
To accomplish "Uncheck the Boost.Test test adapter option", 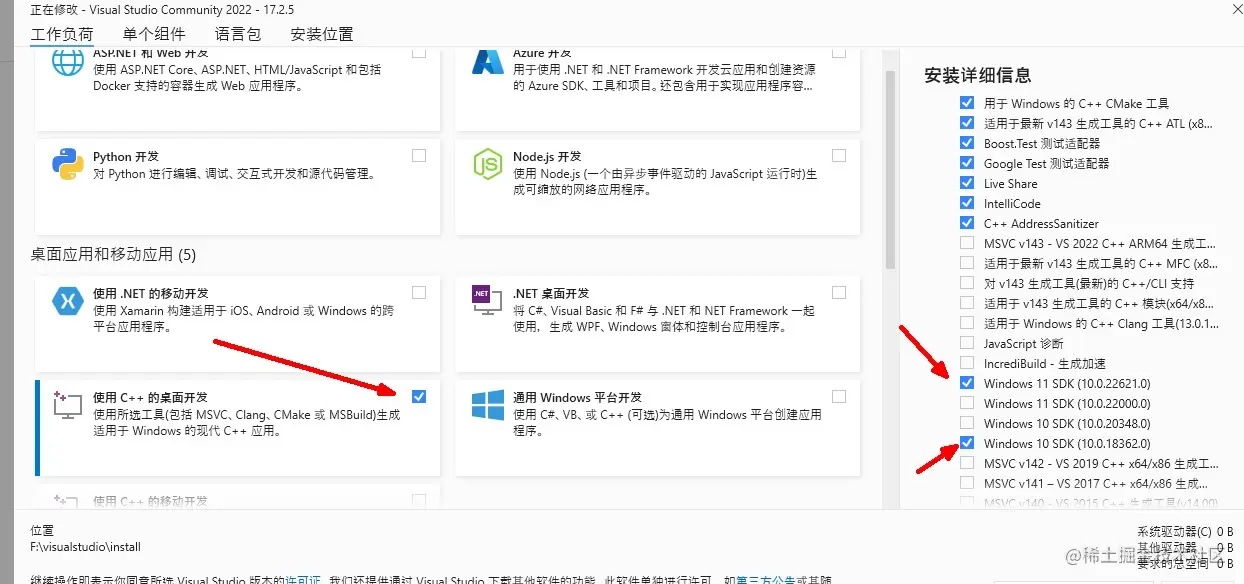I will click(x=967, y=143).
